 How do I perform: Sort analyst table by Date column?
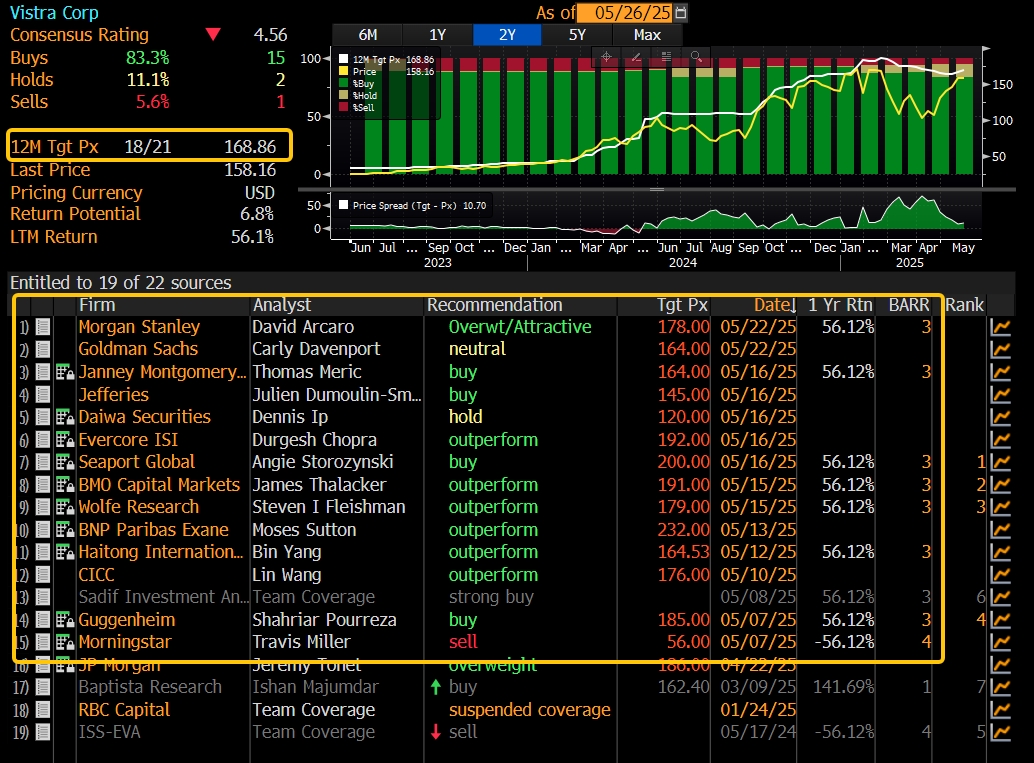775,305
